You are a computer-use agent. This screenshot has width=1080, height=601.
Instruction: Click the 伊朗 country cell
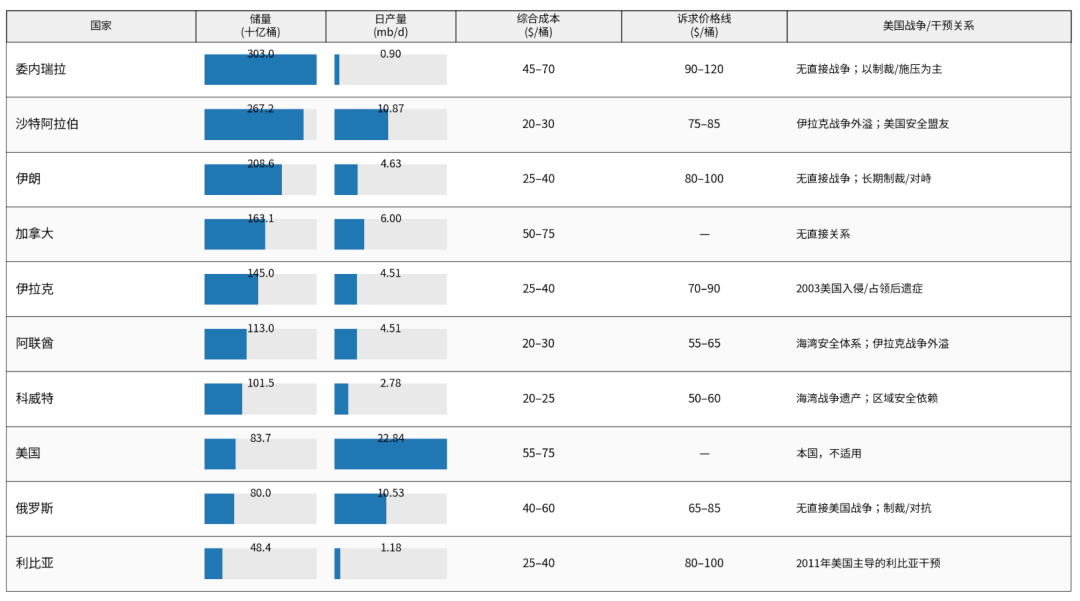point(28,179)
